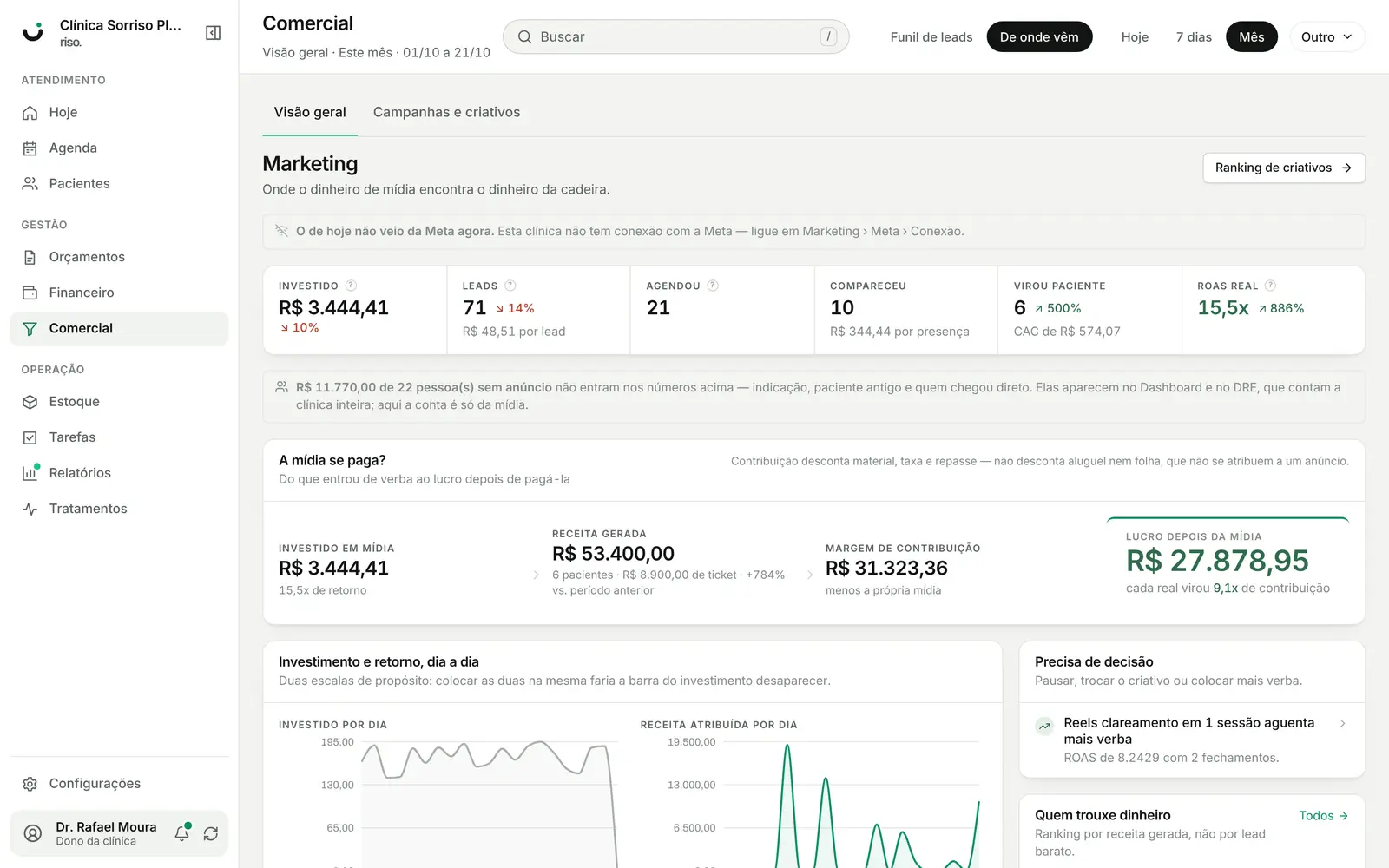Click the Leads help icon

tap(510, 286)
